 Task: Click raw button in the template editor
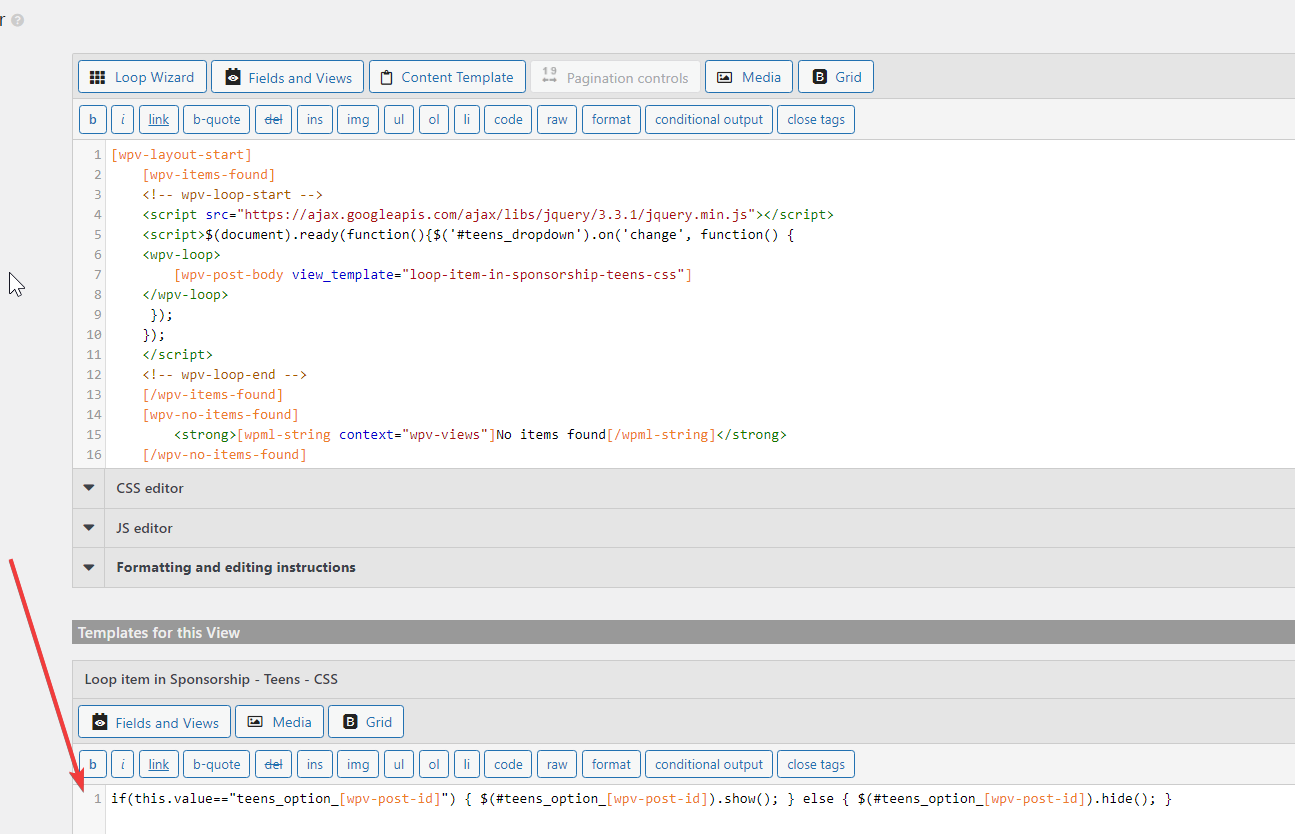pos(557,764)
